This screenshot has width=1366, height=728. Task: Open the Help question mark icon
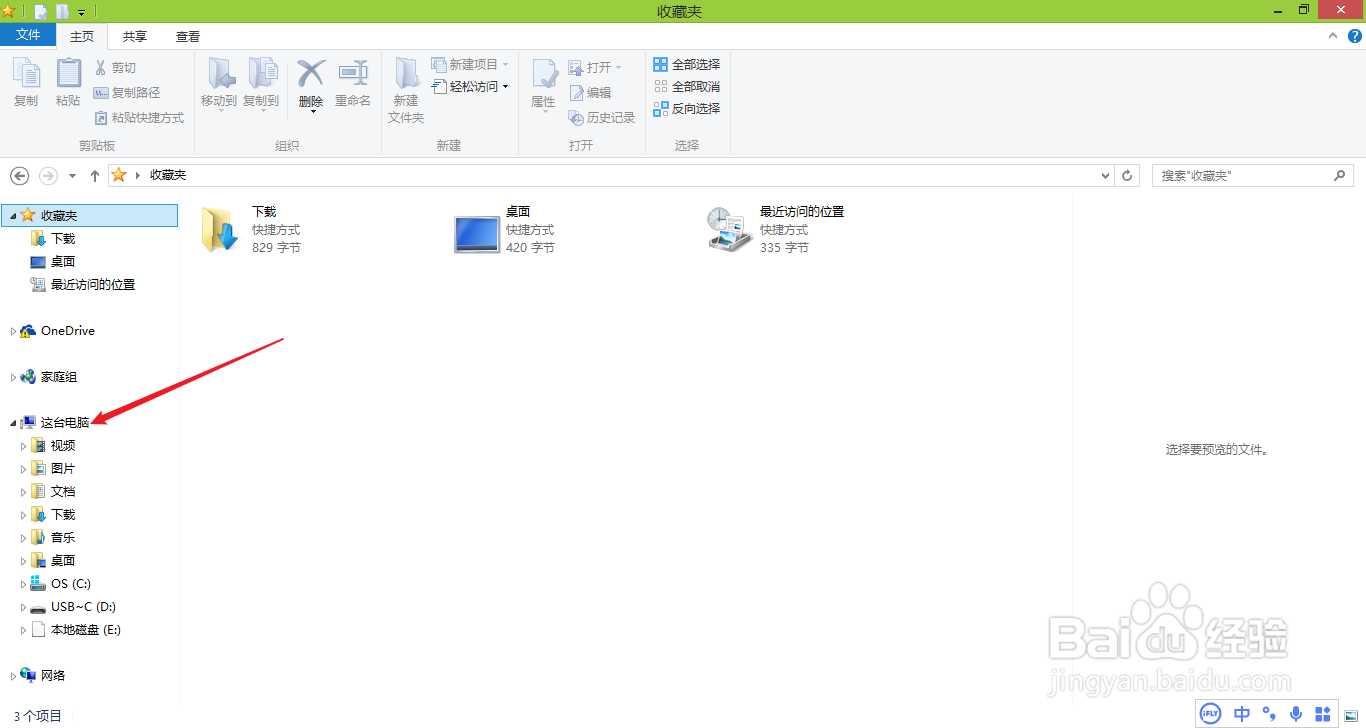[x=1355, y=36]
